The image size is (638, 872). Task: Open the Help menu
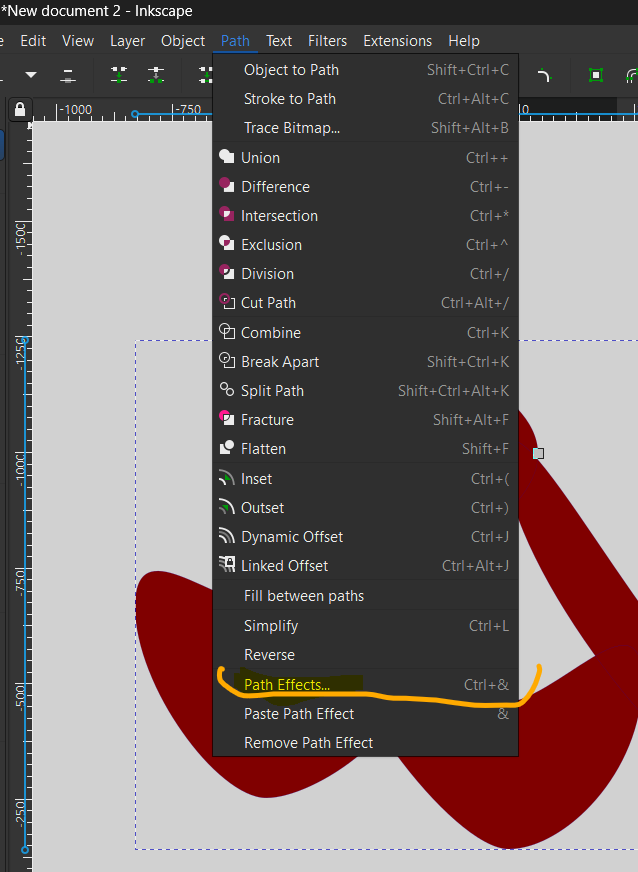464,41
